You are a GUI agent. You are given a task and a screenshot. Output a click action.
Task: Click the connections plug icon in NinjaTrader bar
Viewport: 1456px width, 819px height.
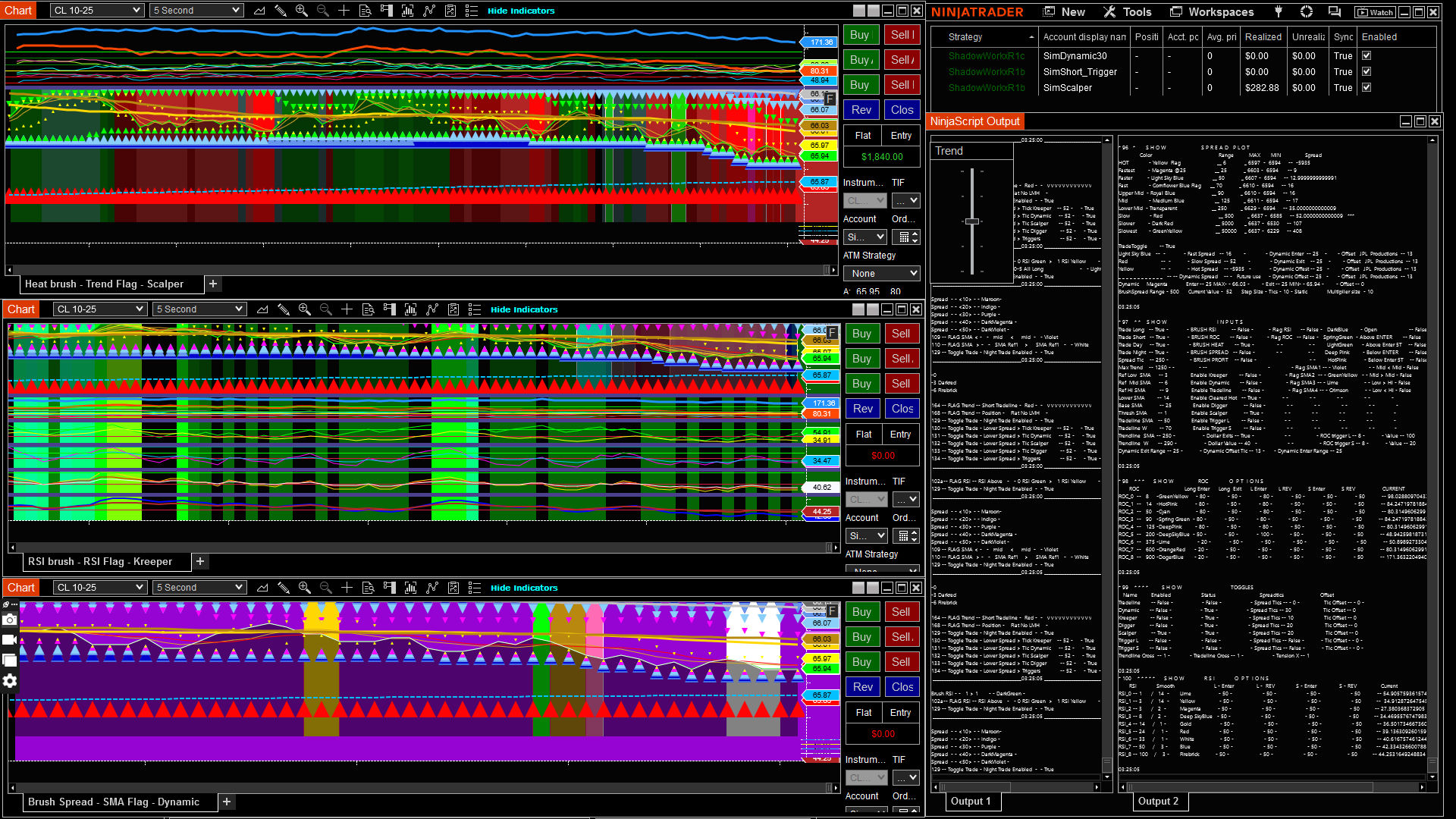[1279, 12]
